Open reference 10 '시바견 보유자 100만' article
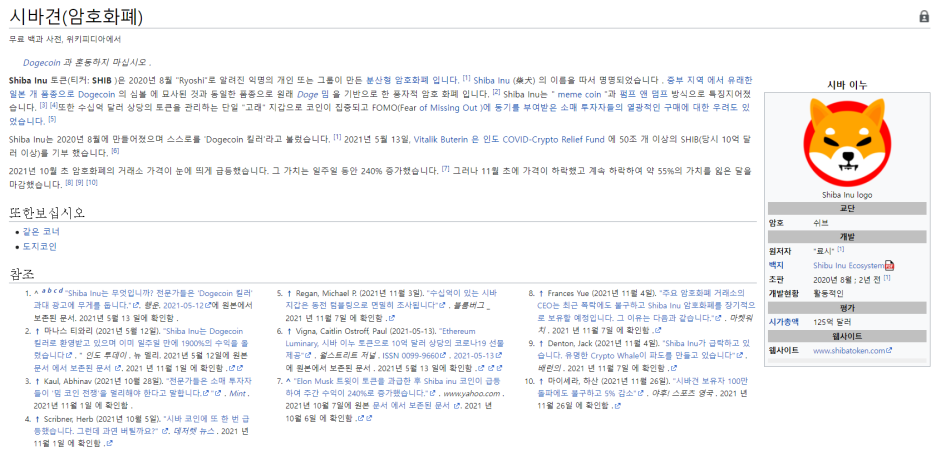The image size is (936, 458). (x=644, y=387)
